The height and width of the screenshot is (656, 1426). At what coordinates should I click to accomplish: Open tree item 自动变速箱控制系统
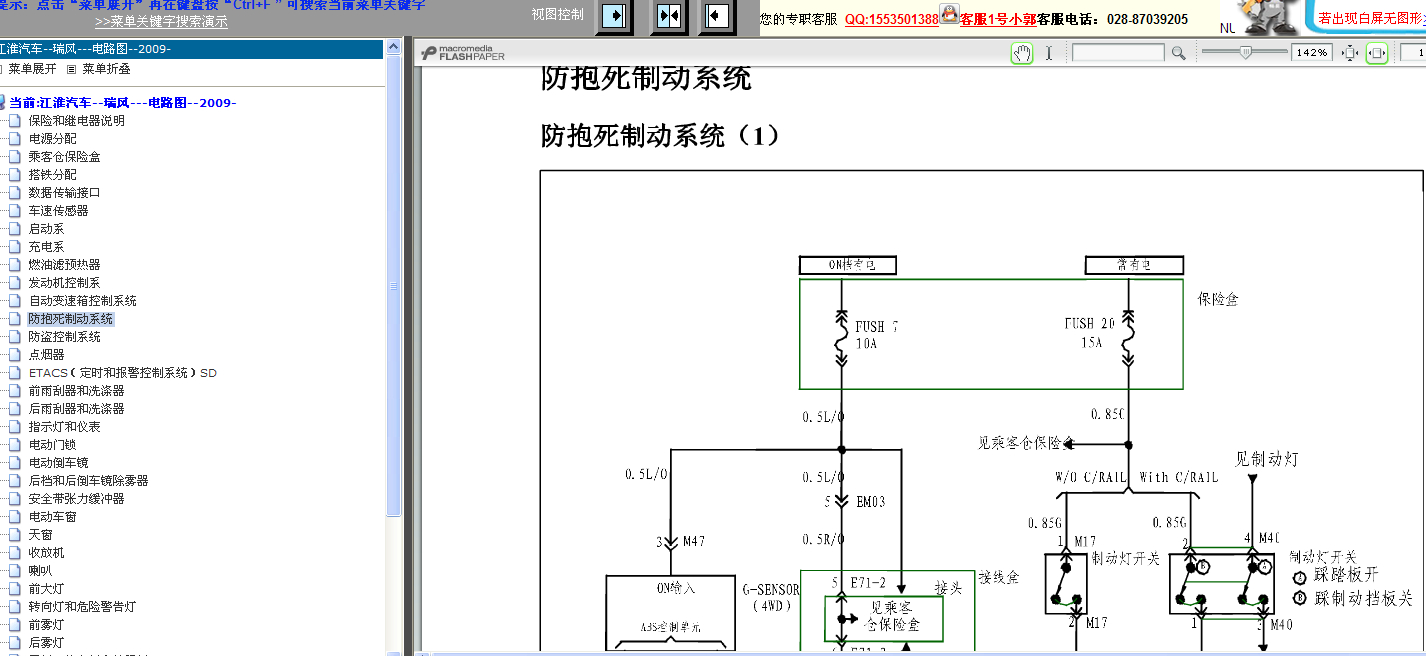click(x=82, y=300)
